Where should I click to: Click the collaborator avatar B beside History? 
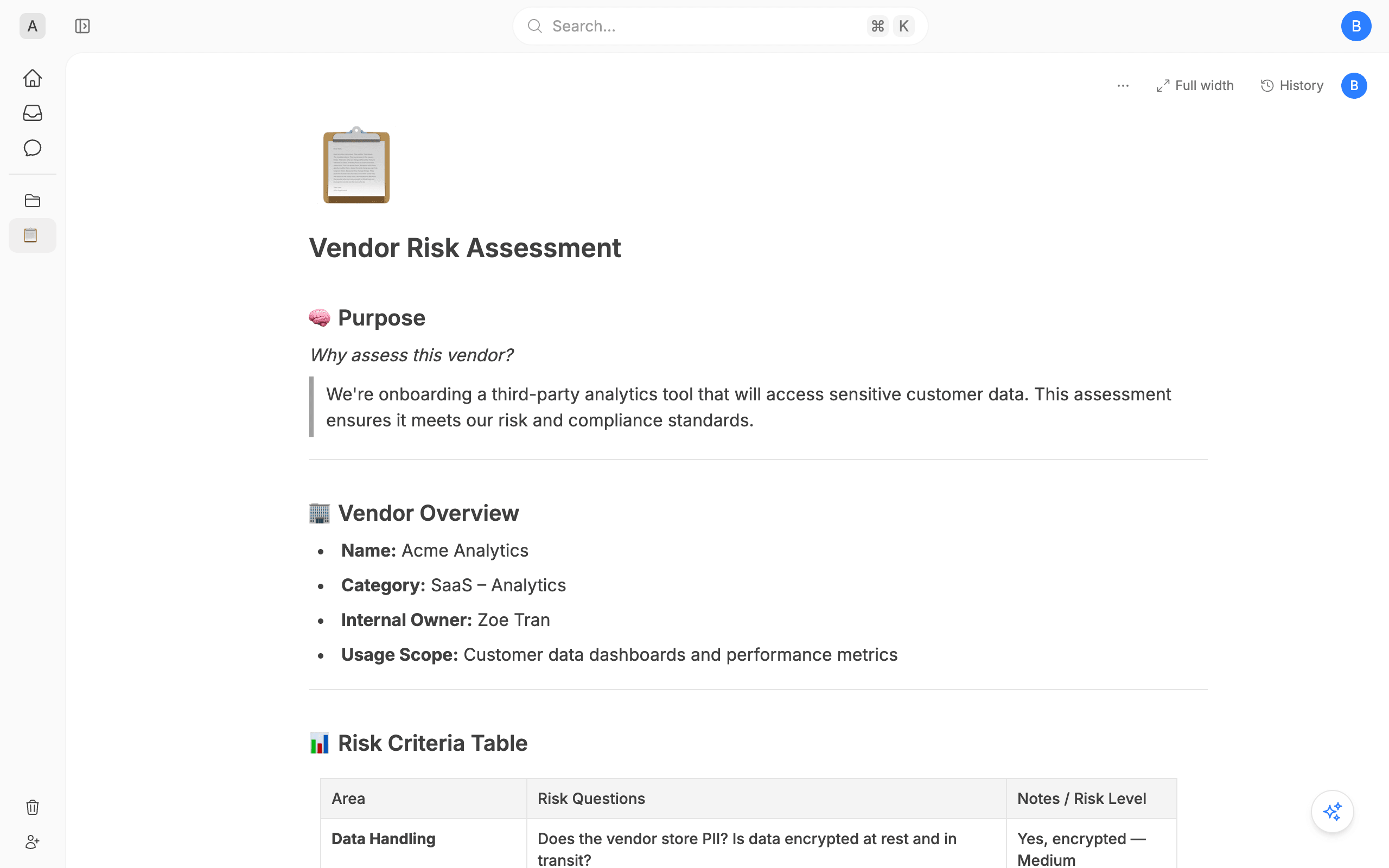click(x=1354, y=86)
